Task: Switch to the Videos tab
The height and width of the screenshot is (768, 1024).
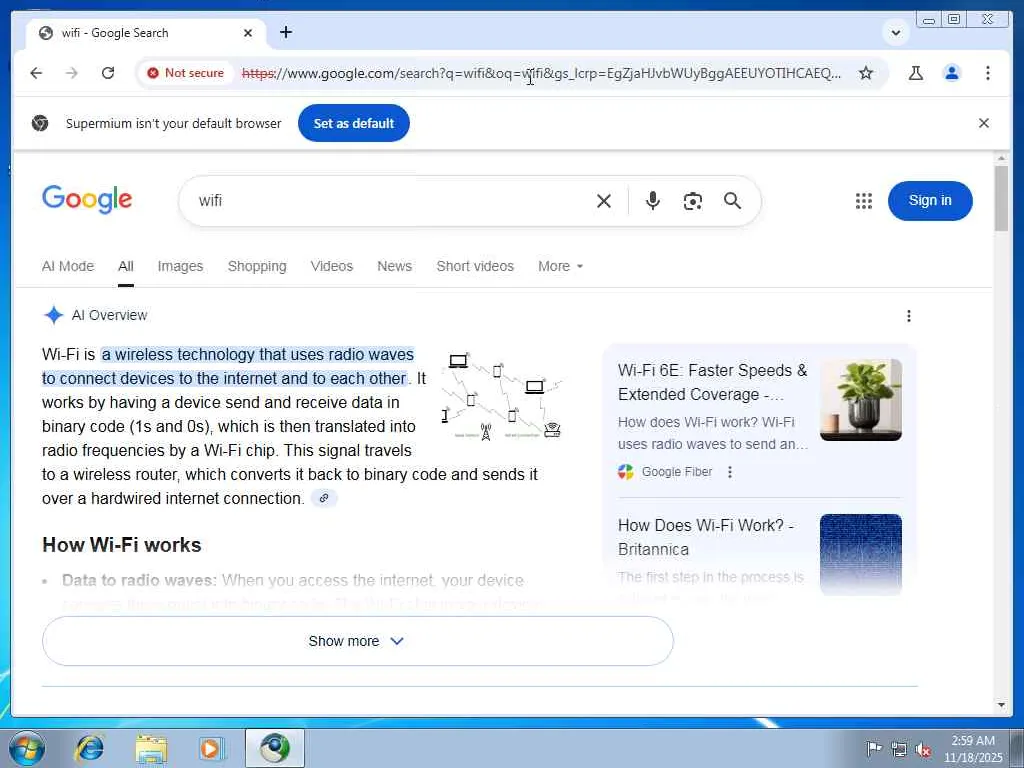Action: tap(332, 266)
